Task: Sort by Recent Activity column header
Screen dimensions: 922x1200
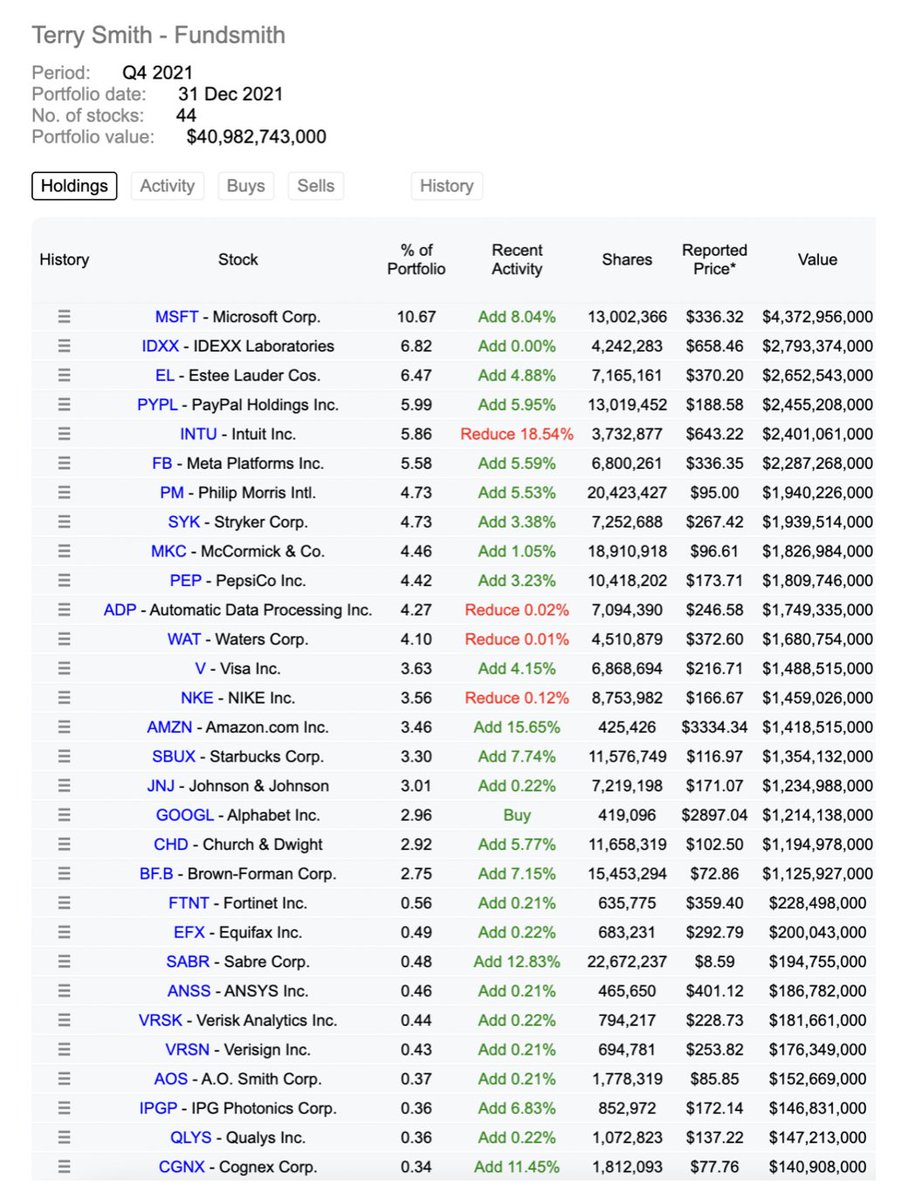Action: coord(517,260)
